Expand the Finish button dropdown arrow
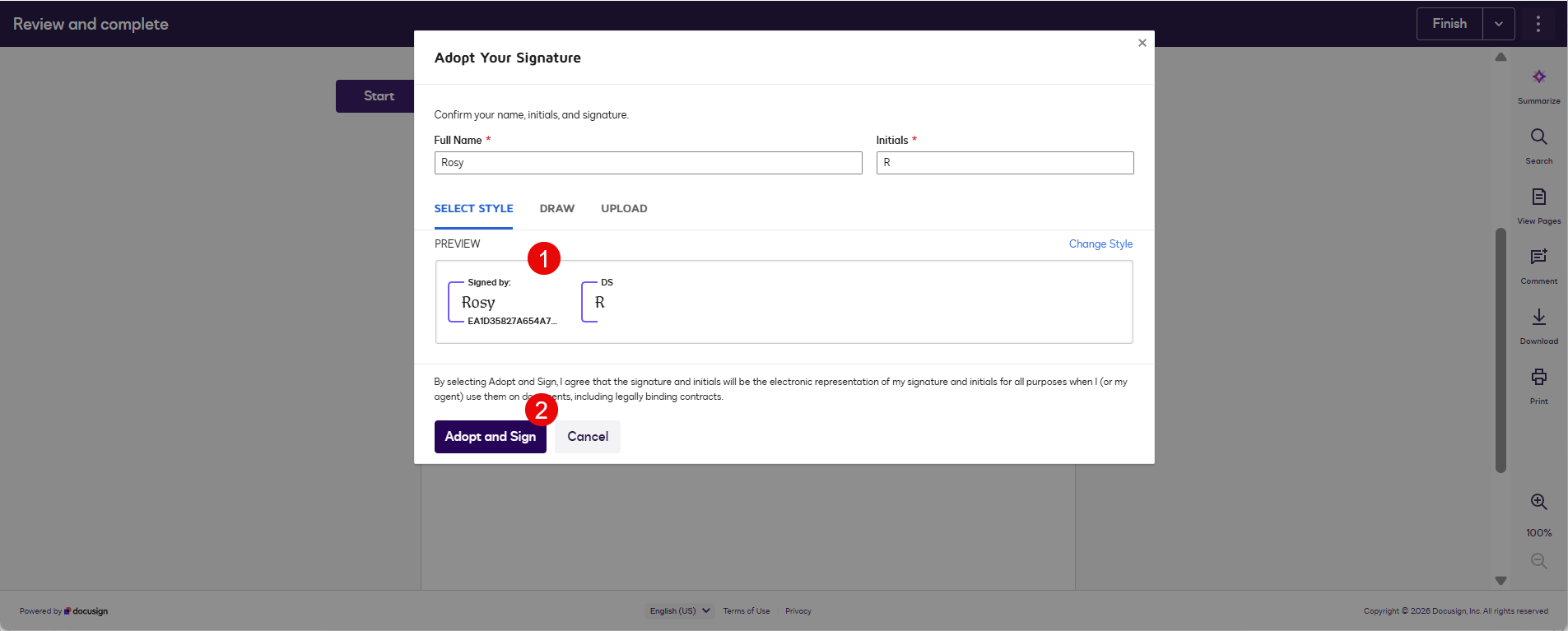Screen dimensions: 1568x631 point(1498,24)
